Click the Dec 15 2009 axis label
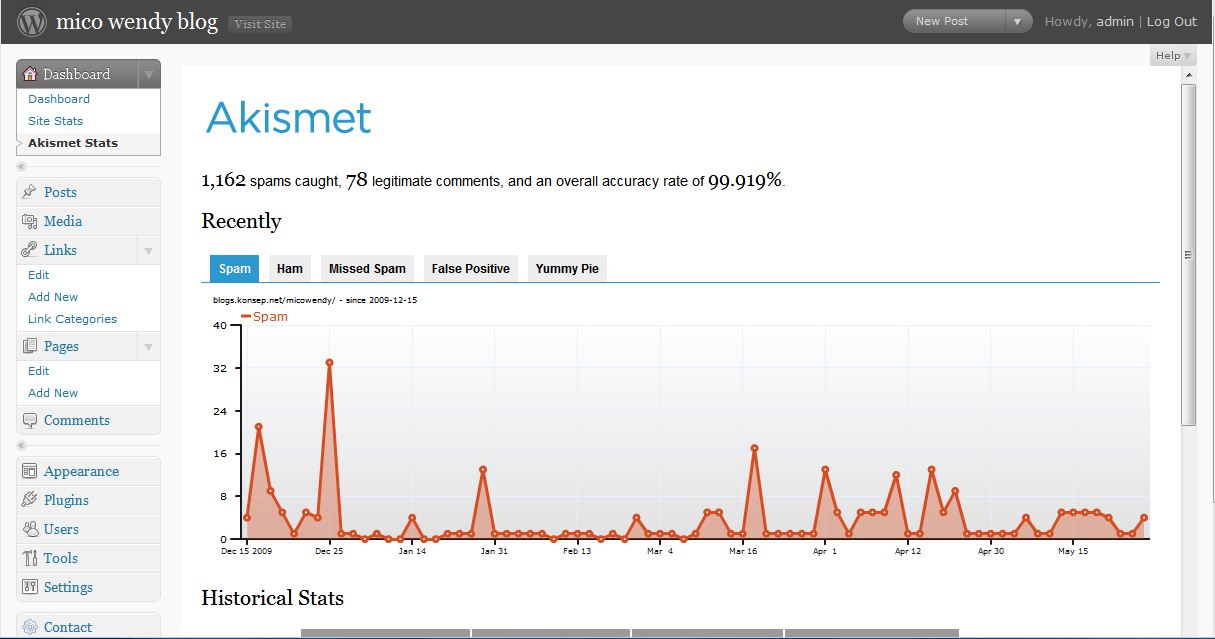 tap(247, 550)
